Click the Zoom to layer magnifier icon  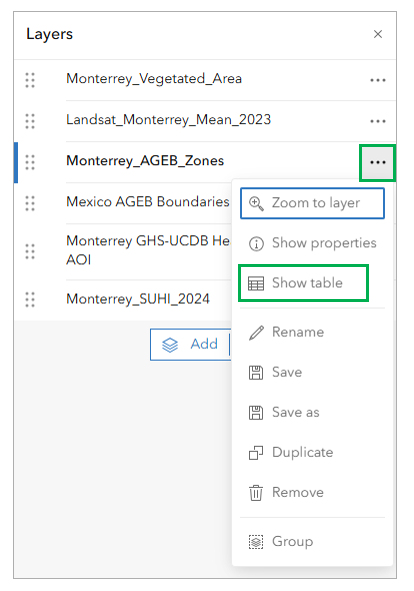click(256, 203)
